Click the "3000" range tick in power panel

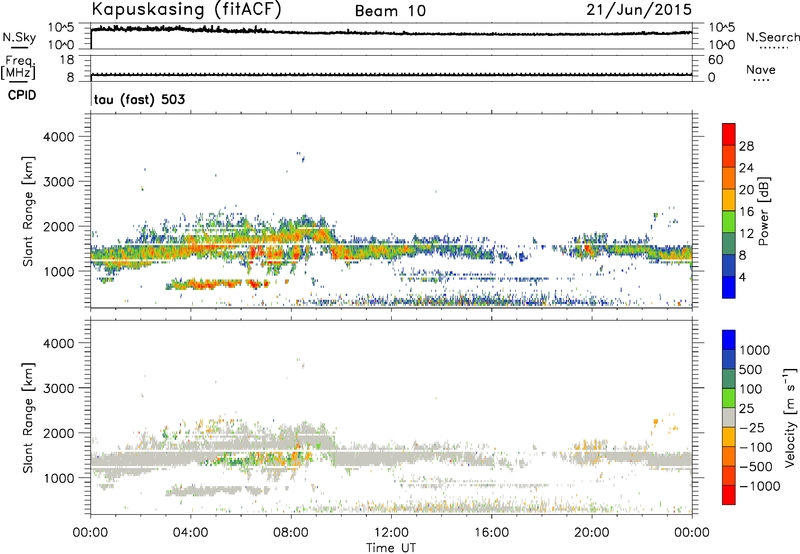click(x=58, y=182)
